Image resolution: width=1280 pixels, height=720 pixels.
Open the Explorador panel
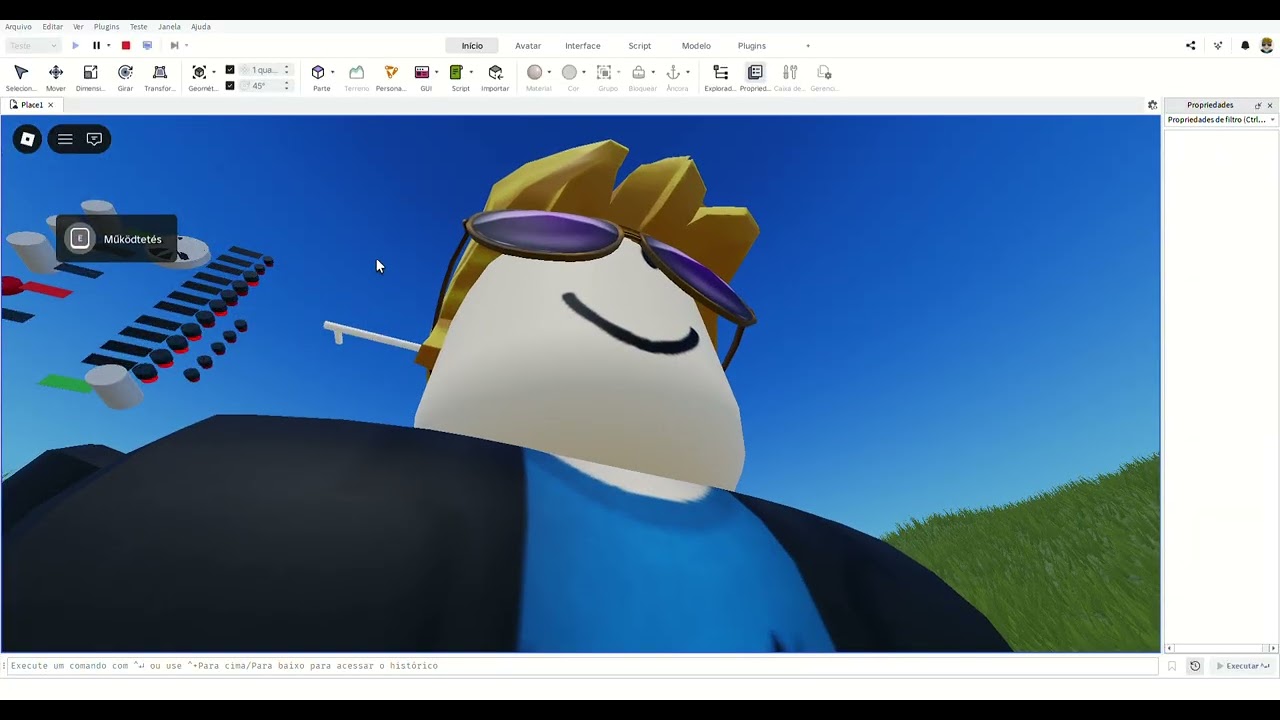pos(720,78)
